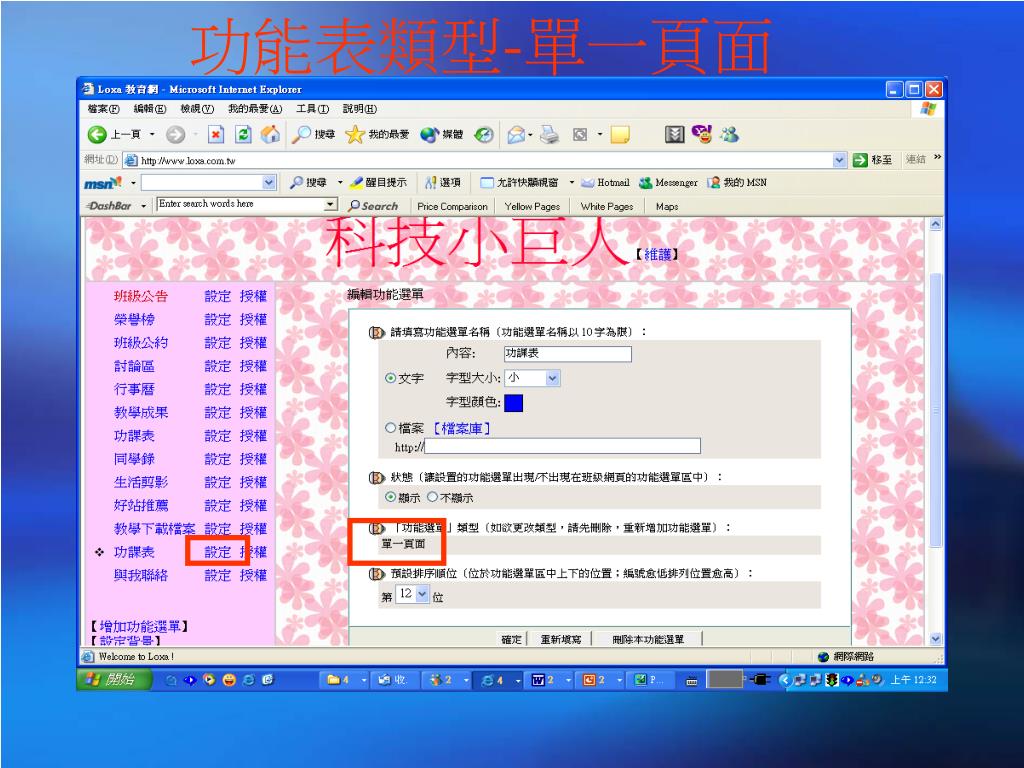Open Yellow Pages in DashBar
The image size is (1024, 768).
pyautogui.click(x=532, y=206)
